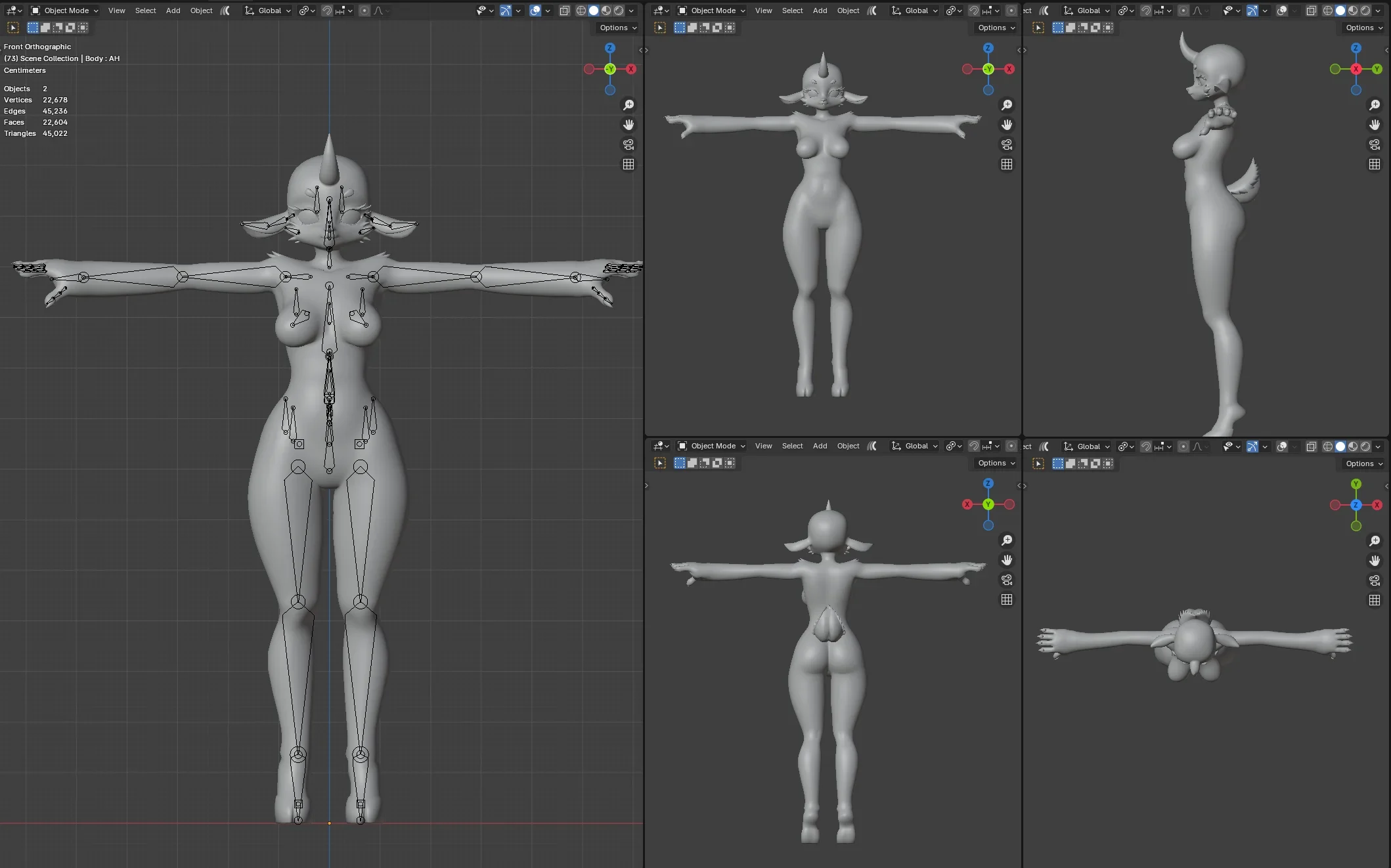Toggle X-Ray mode in the front viewport

[x=565, y=11]
